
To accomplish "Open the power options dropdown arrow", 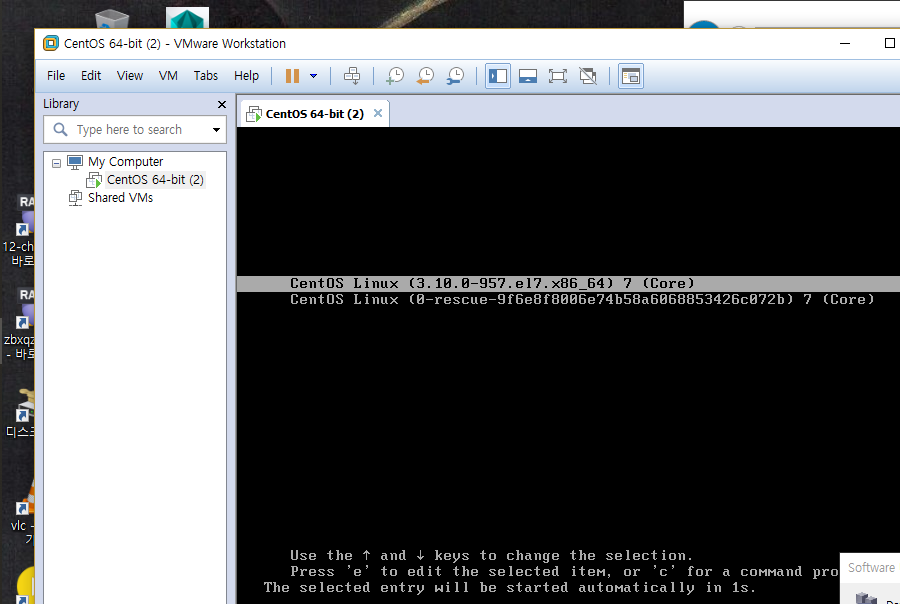I will [x=313, y=76].
